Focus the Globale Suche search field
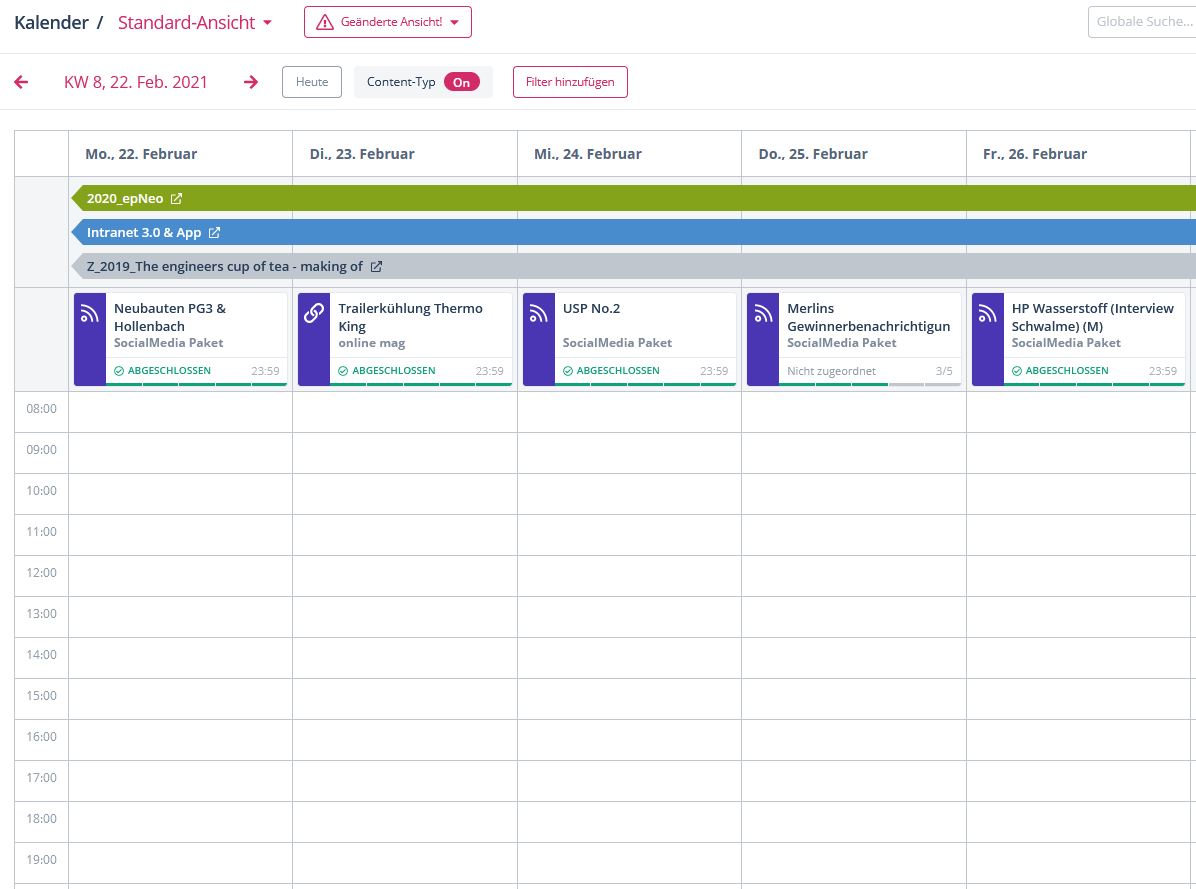This screenshot has height=889, width=1196. [x=1142, y=22]
